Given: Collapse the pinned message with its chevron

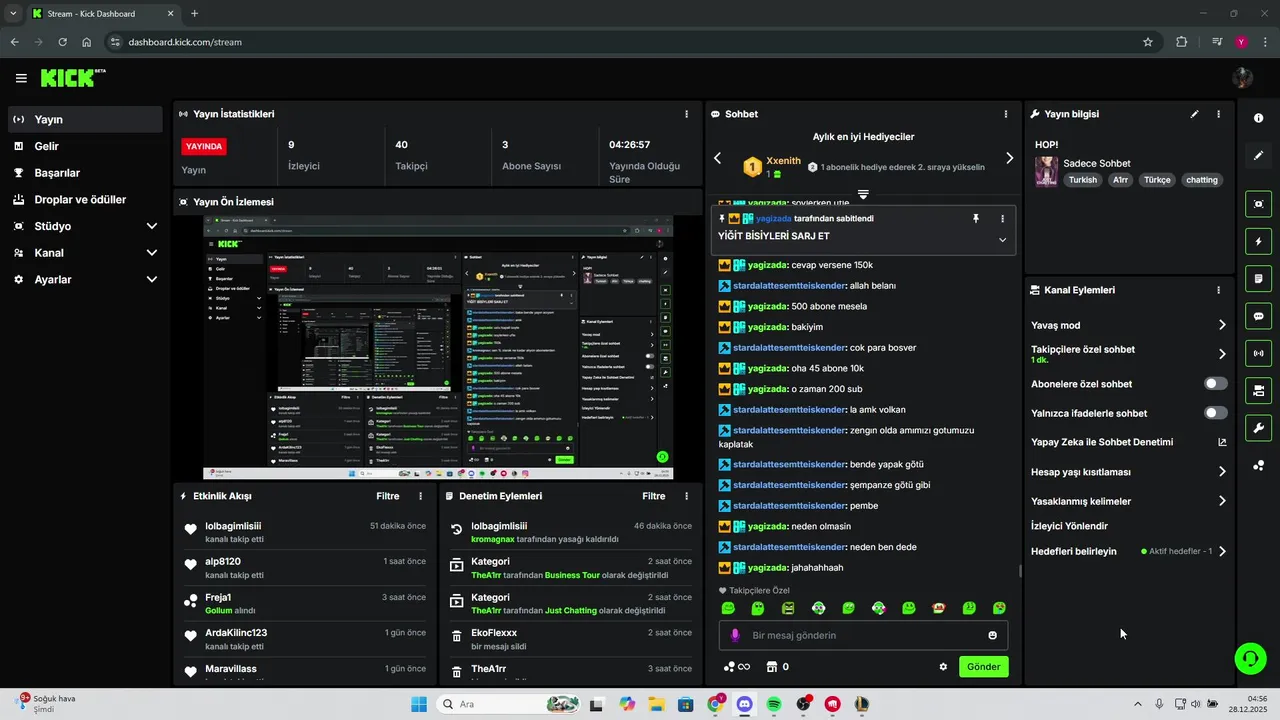Looking at the screenshot, I should pyautogui.click(x=1002, y=240).
